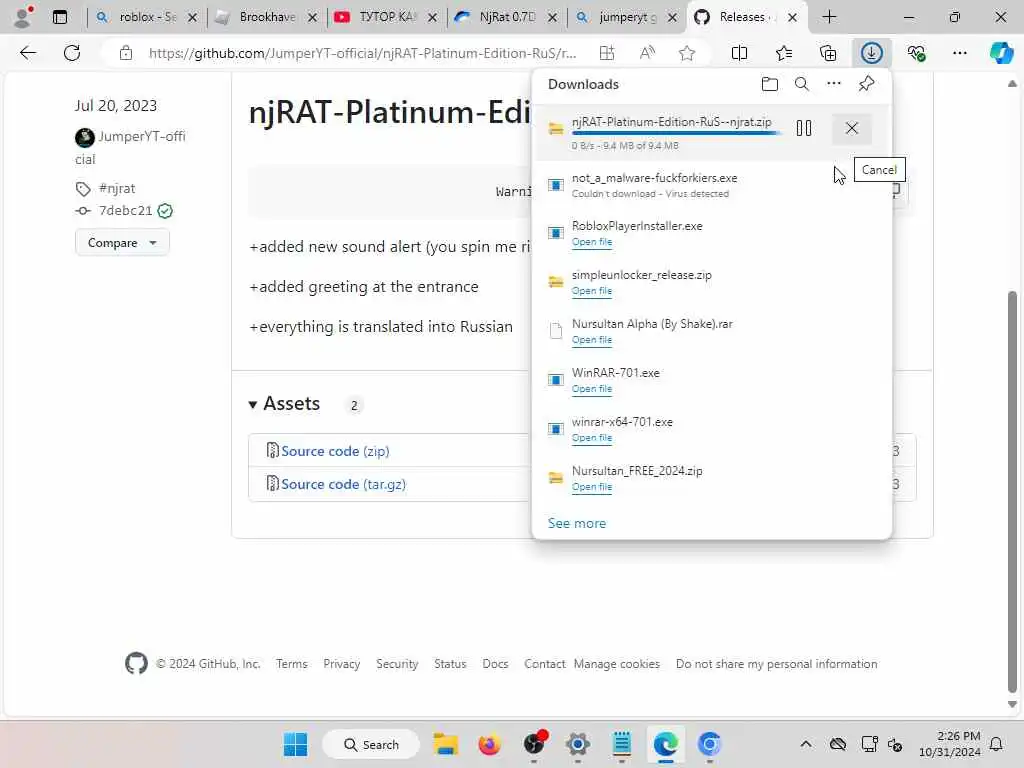Switch to jumperyt search tab
The image size is (1024, 768).
(627, 17)
